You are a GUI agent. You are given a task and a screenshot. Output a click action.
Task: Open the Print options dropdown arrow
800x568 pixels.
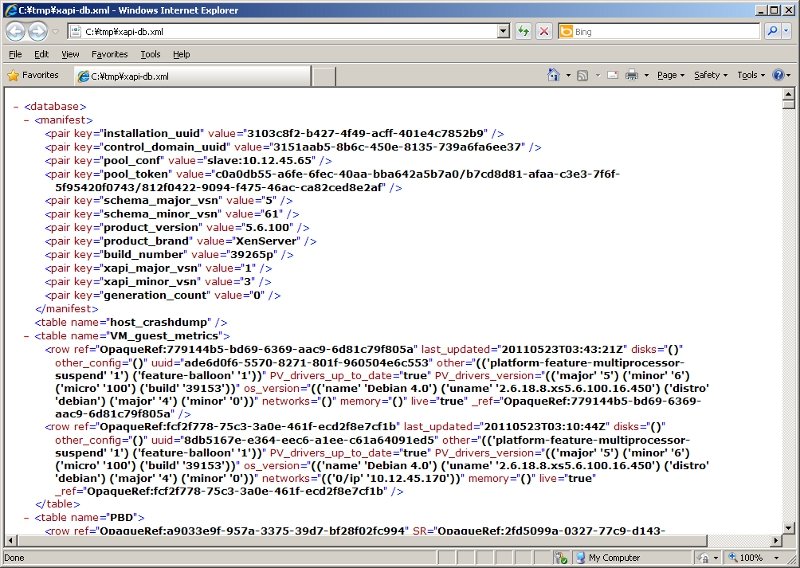coord(646,76)
